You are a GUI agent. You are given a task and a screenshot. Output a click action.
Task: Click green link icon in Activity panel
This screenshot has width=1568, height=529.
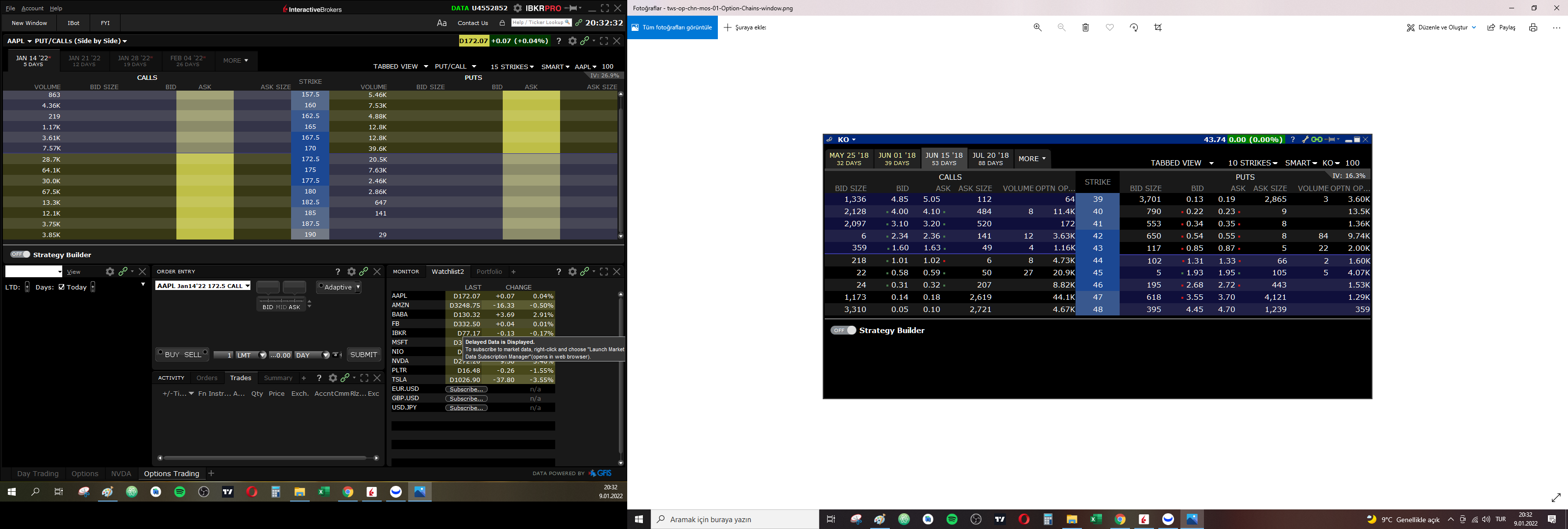[x=345, y=378]
